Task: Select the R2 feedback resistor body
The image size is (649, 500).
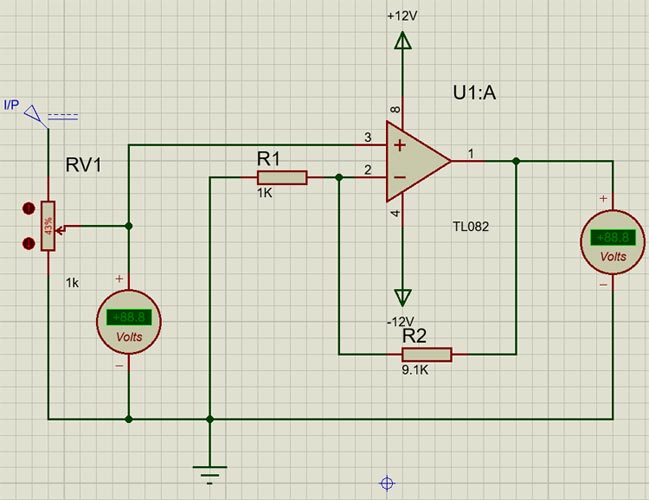Action: click(427, 354)
